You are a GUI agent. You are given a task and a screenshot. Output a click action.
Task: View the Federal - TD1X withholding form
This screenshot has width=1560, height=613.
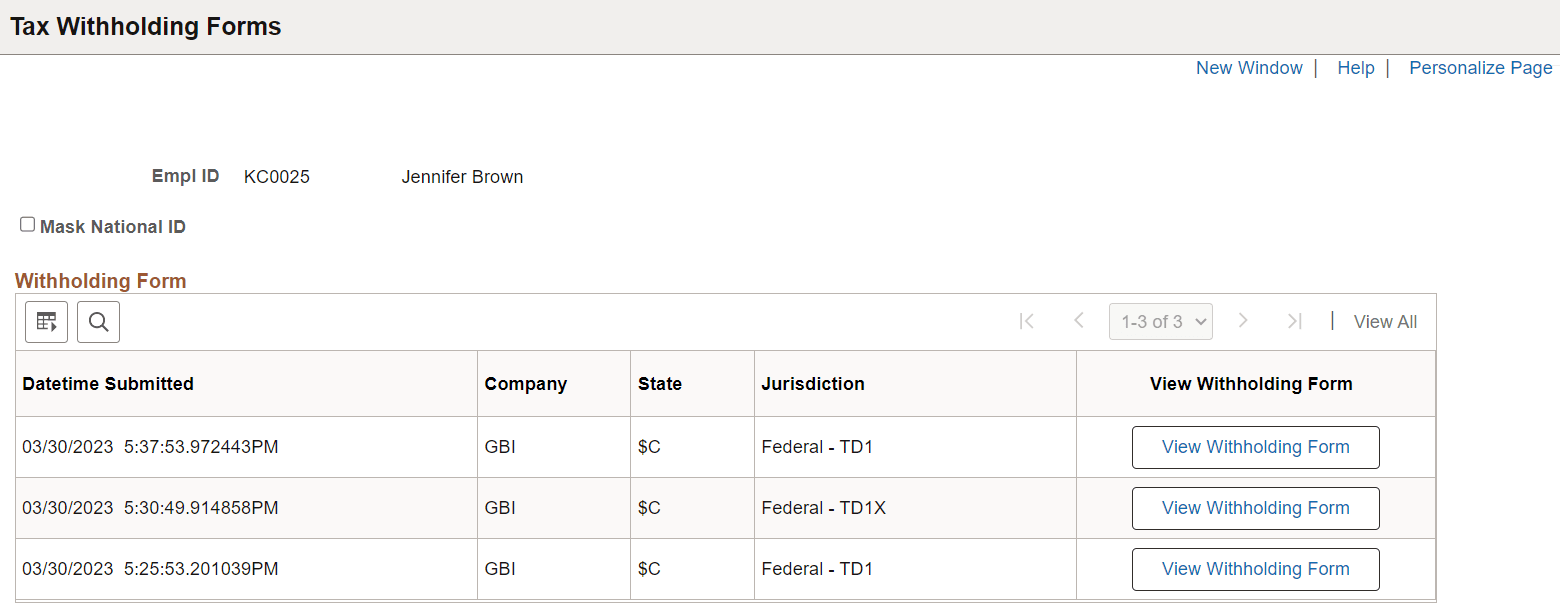point(1255,508)
